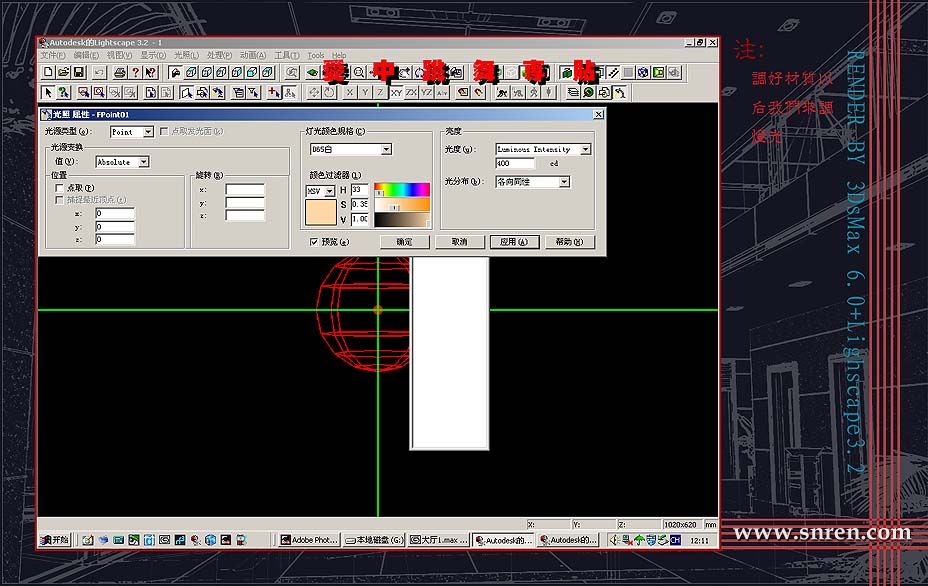Open the 动画(A) menu

coord(253,55)
